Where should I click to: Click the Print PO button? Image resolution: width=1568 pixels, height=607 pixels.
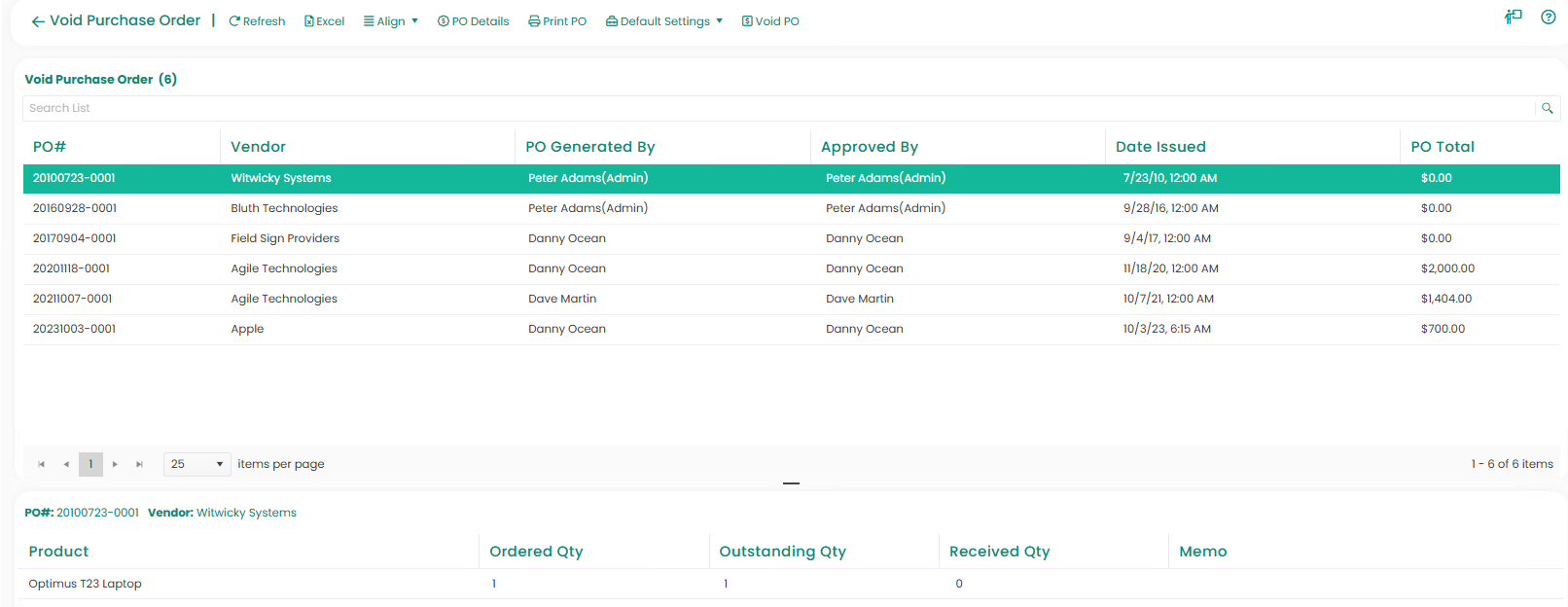557,21
